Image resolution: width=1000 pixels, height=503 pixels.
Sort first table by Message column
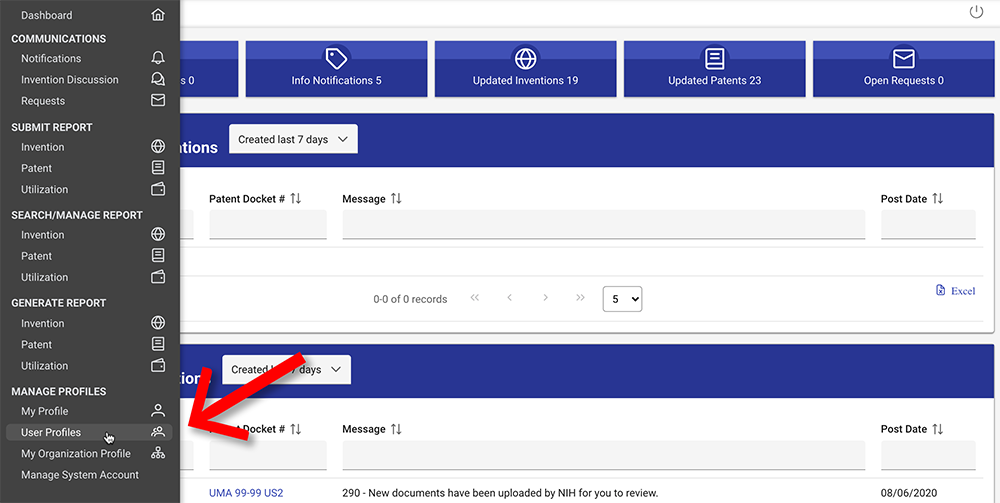396,199
